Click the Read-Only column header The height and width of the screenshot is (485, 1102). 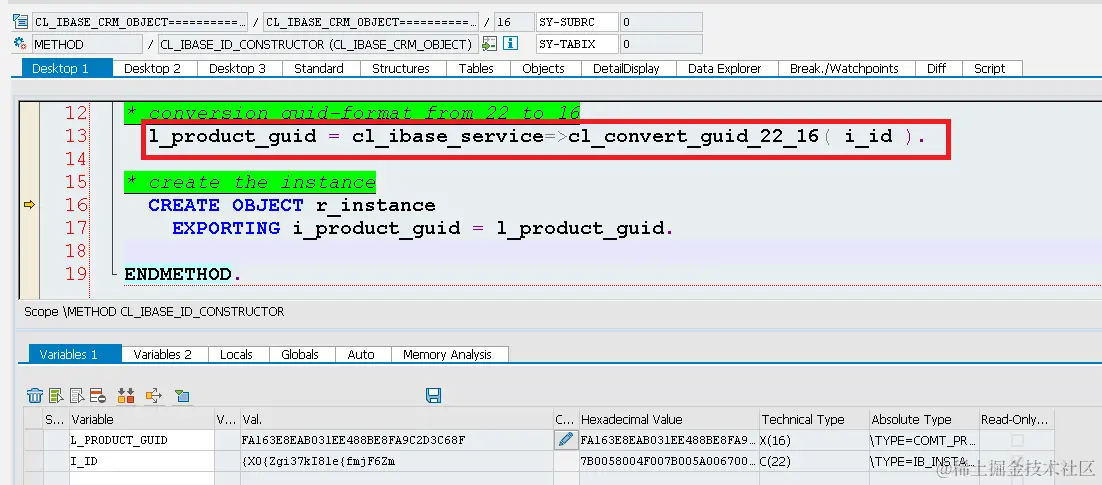[1016, 420]
